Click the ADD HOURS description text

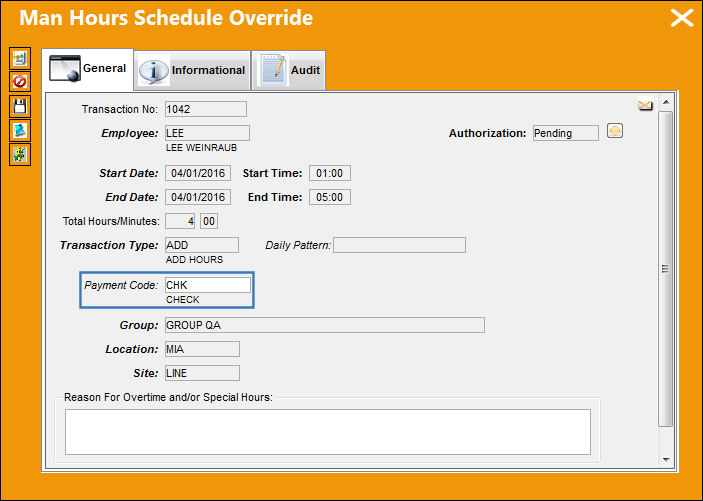(x=194, y=260)
